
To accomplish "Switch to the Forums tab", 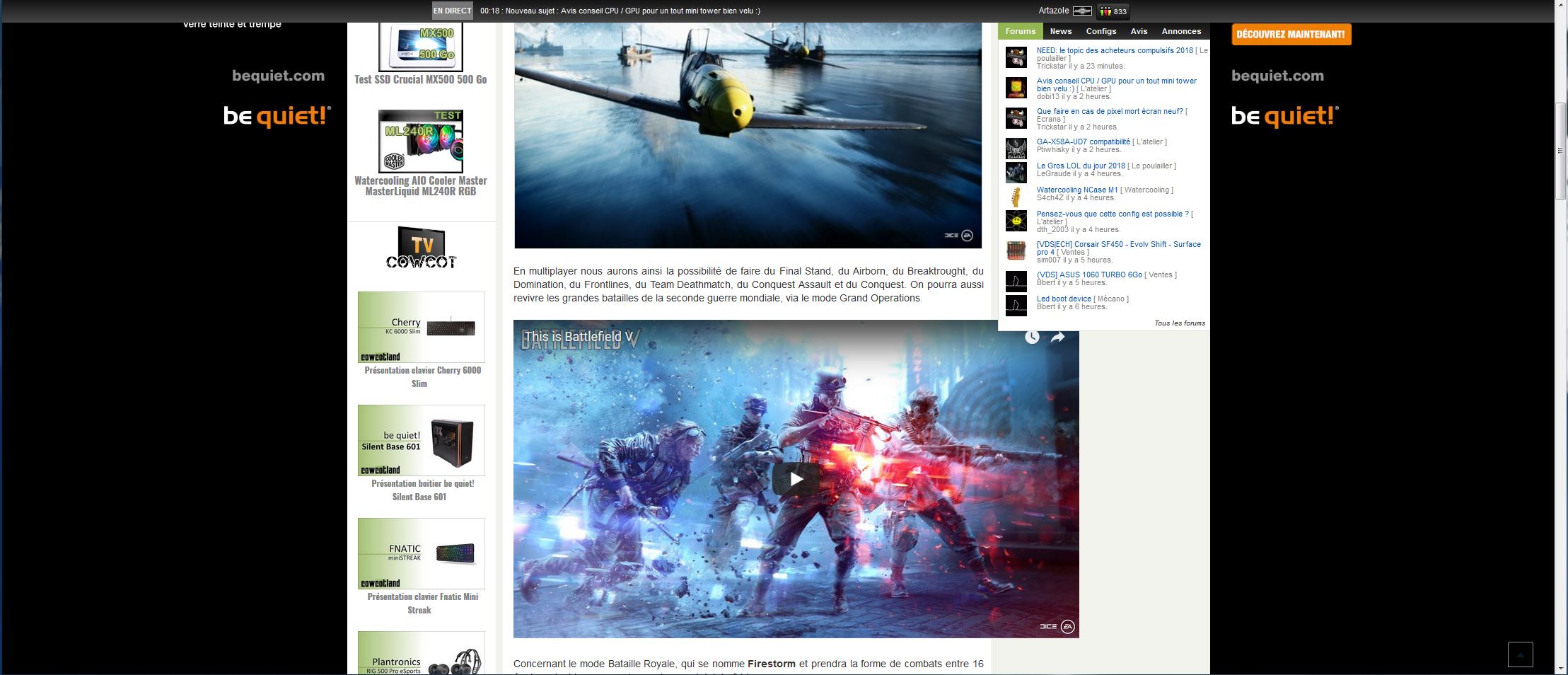I will [x=1021, y=31].
